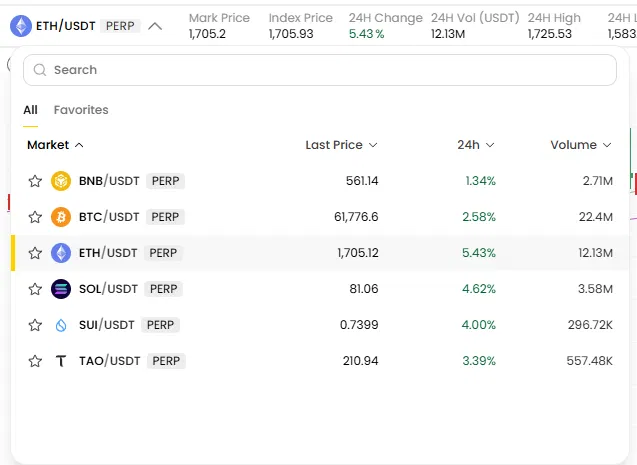Select the TAO/USDT market
The height and width of the screenshot is (465, 637).
tap(320, 361)
